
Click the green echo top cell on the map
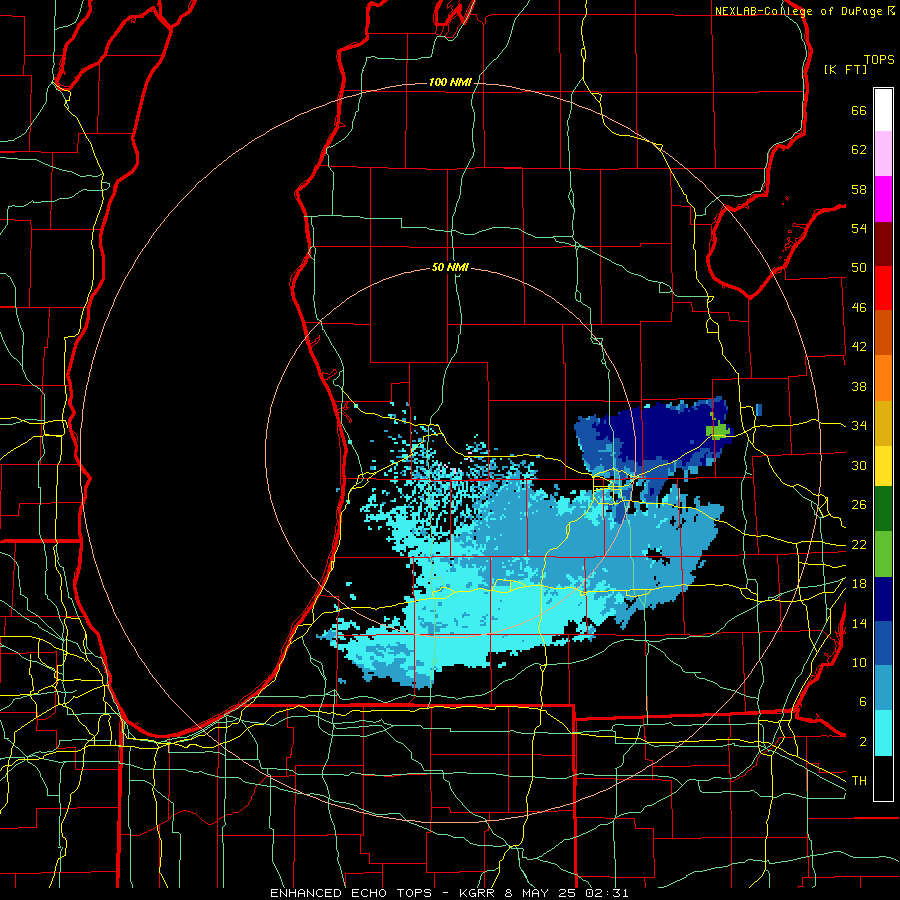coord(719,430)
